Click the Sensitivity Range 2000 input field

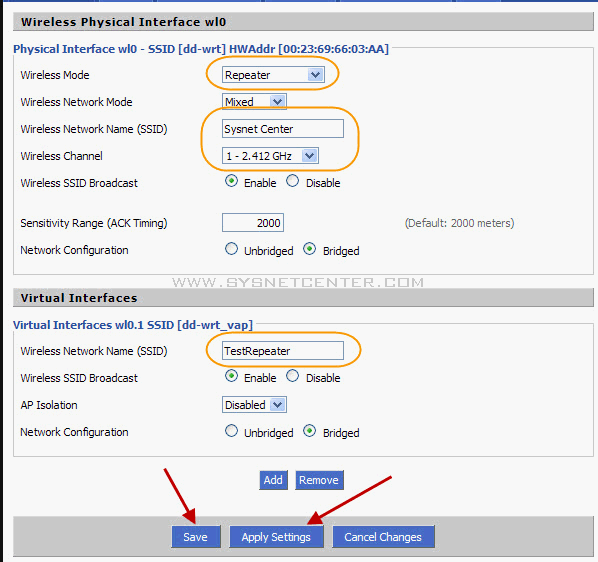coord(253,223)
